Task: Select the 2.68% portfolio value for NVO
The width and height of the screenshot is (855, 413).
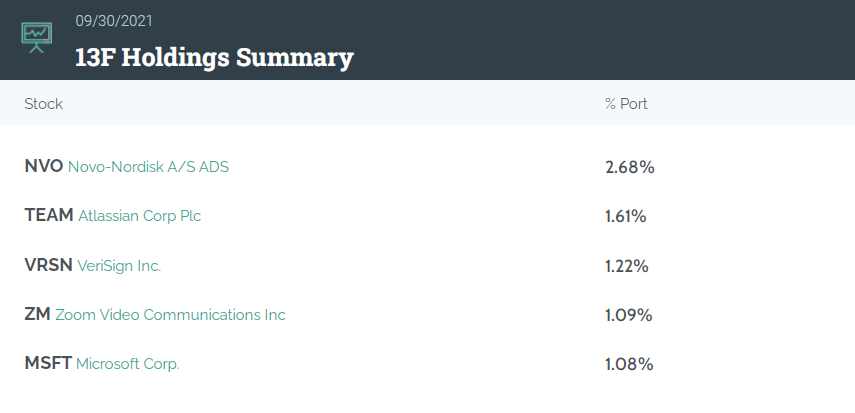Action: tap(630, 167)
